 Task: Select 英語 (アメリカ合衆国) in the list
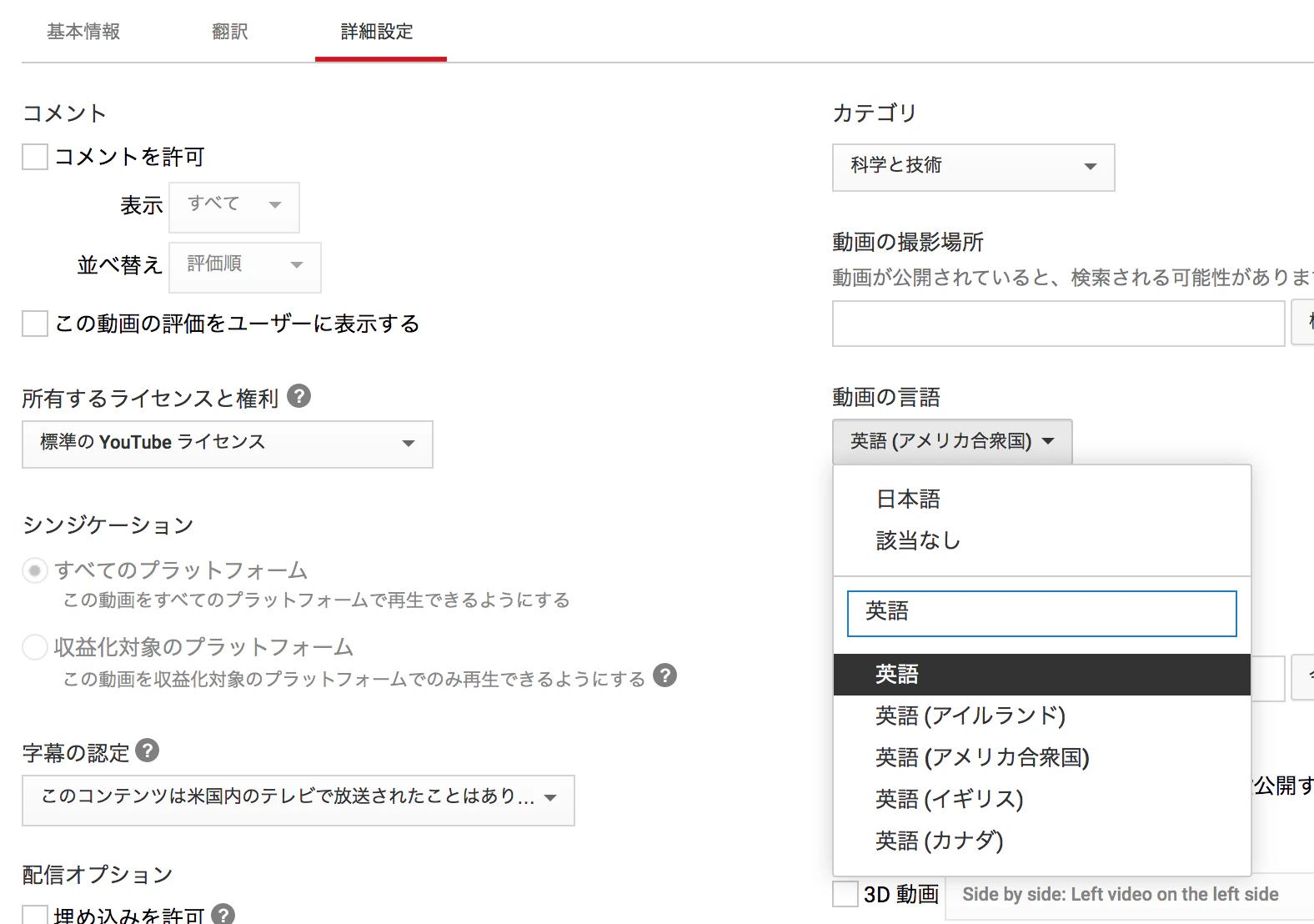tap(1042, 758)
